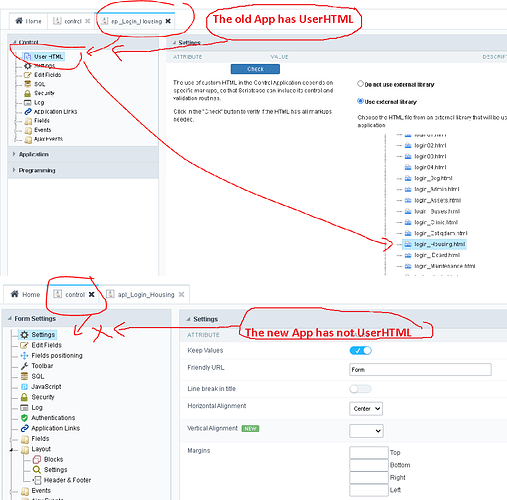Viewport: 507px width, 500px height.
Task: Select Do not use external library radio
Action: tap(360, 84)
